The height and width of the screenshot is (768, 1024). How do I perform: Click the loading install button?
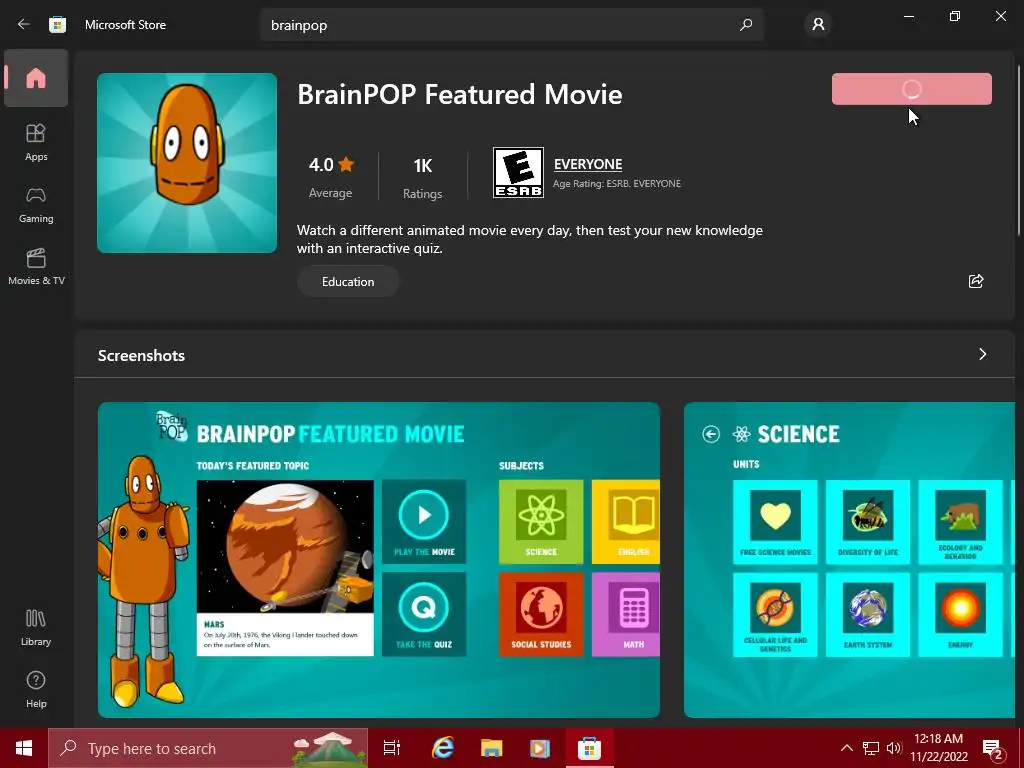point(912,89)
